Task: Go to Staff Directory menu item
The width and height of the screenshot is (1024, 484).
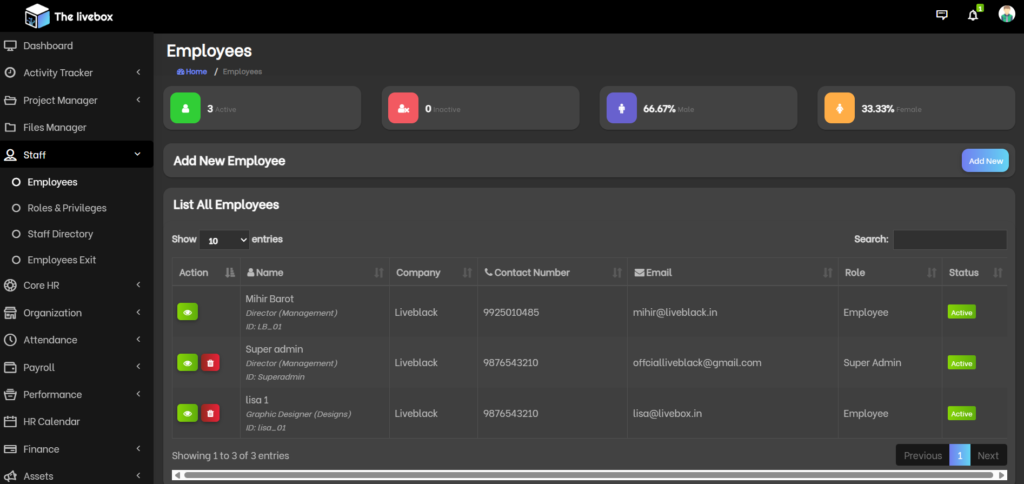Action: pos(60,234)
